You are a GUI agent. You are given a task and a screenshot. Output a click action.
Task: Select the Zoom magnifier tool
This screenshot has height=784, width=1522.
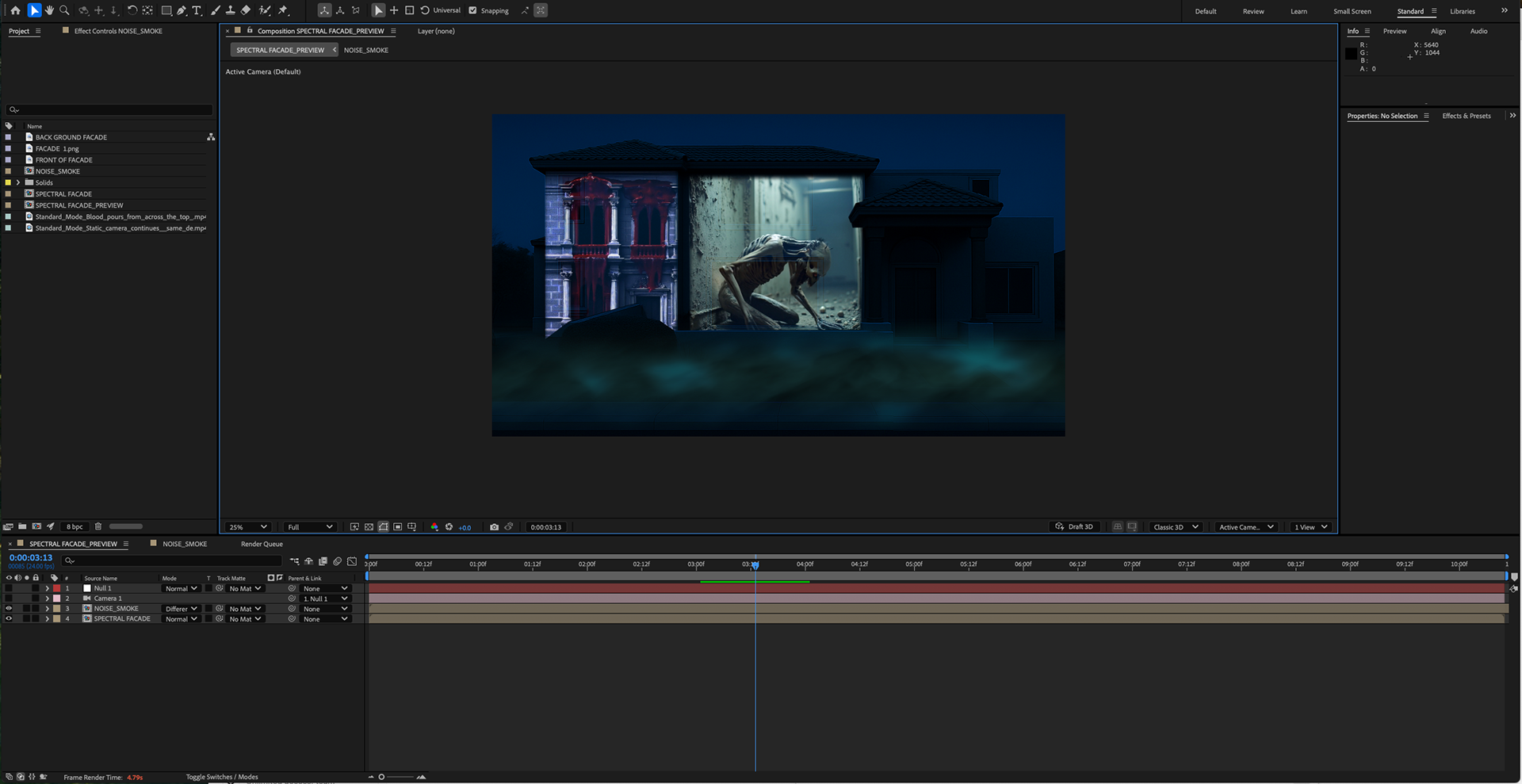(x=64, y=10)
